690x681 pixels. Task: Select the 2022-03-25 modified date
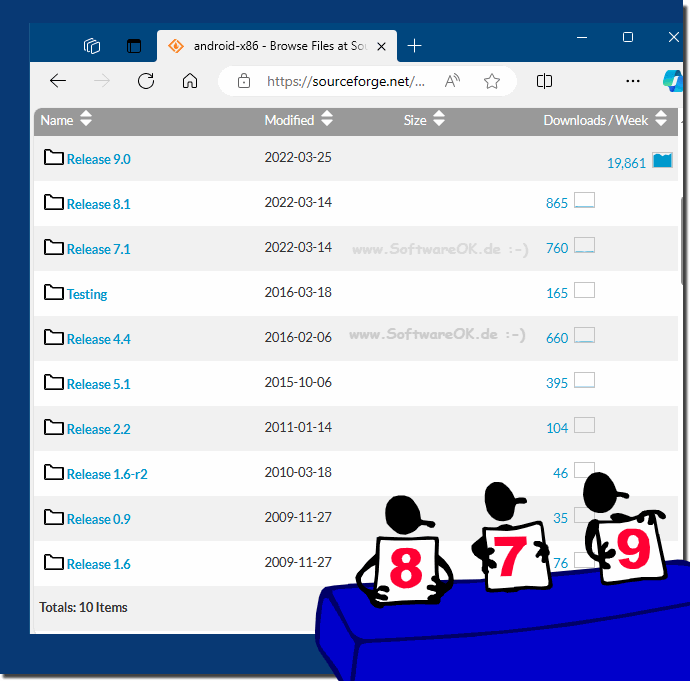click(298, 157)
